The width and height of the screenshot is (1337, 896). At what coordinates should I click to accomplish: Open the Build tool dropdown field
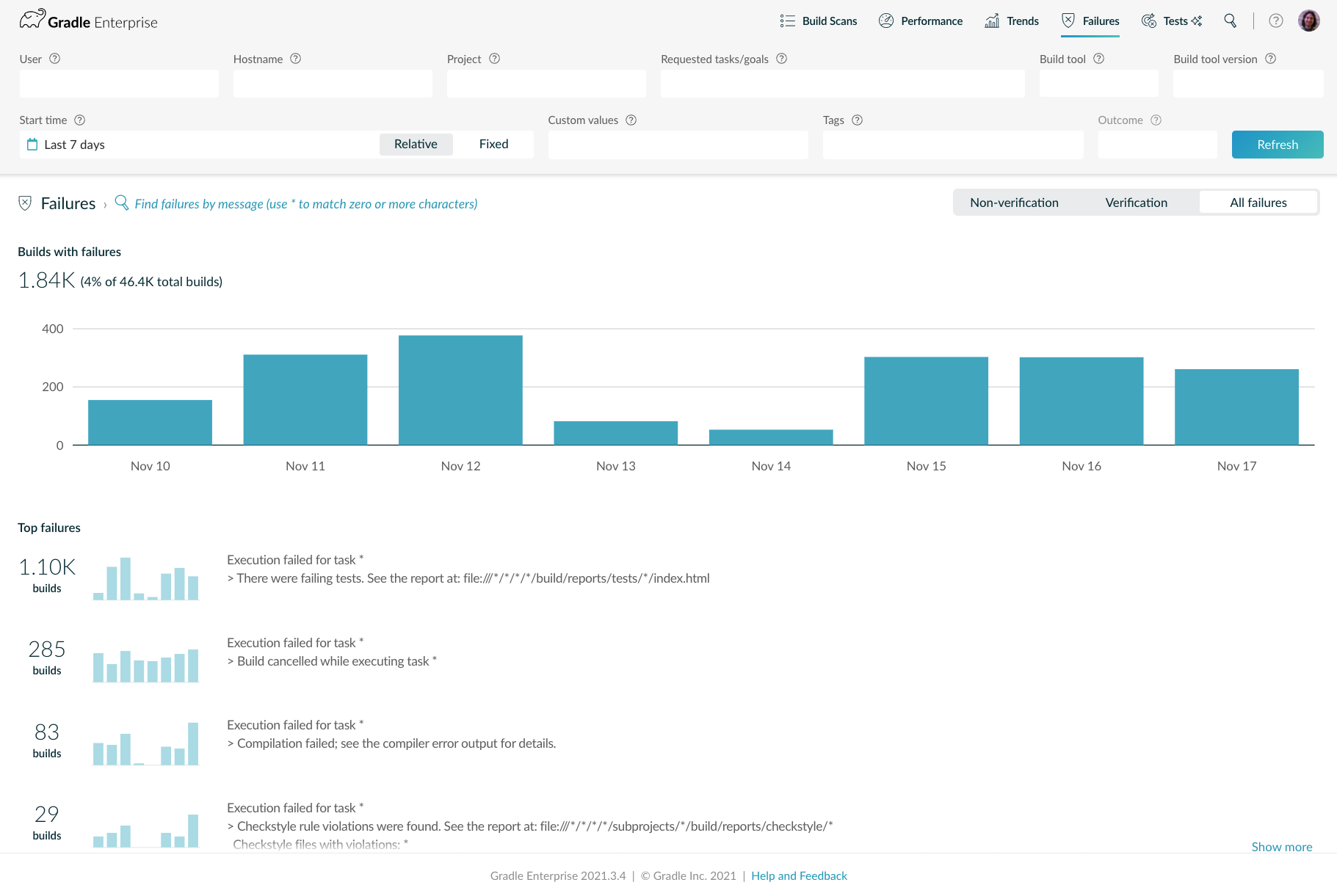click(x=1098, y=84)
